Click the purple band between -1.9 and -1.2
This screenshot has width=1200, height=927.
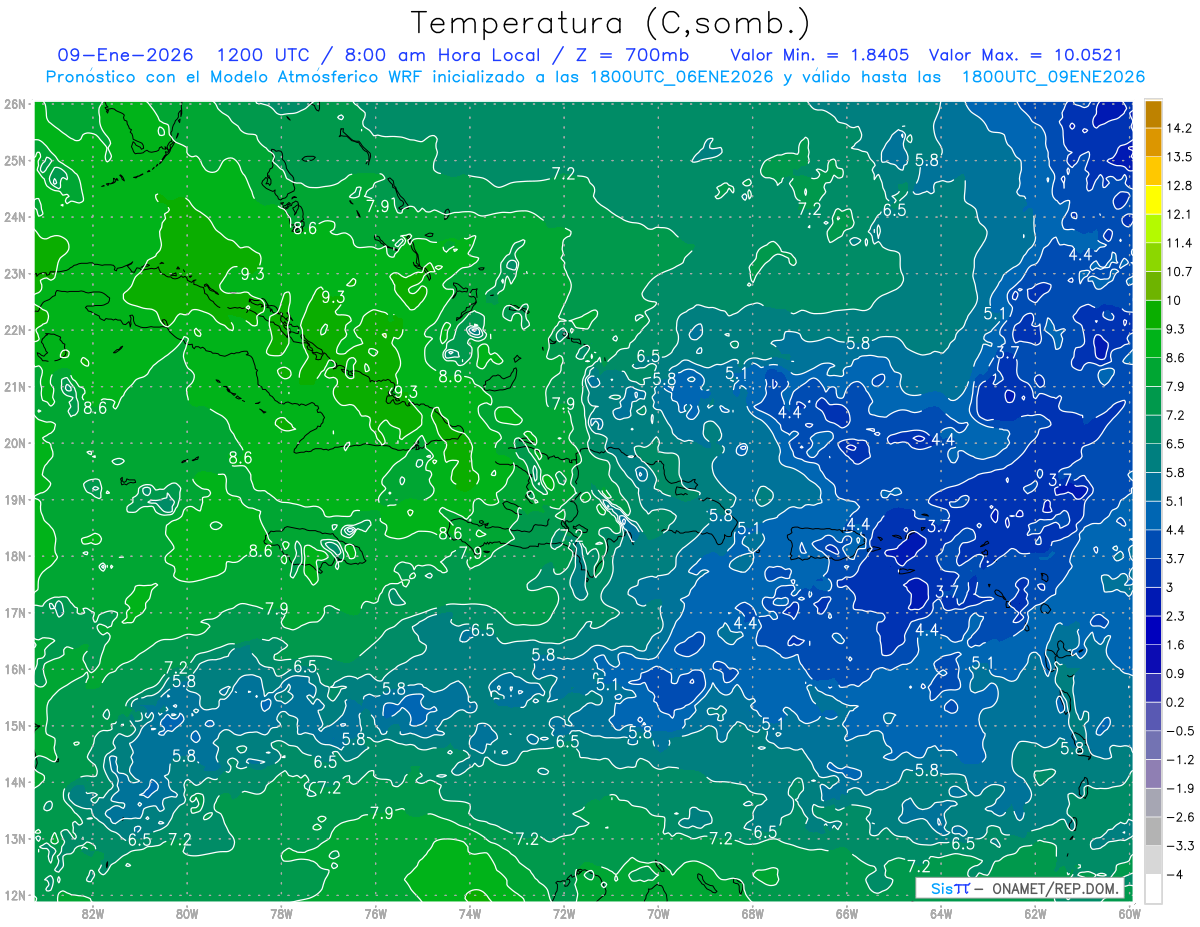click(x=1153, y=773)
